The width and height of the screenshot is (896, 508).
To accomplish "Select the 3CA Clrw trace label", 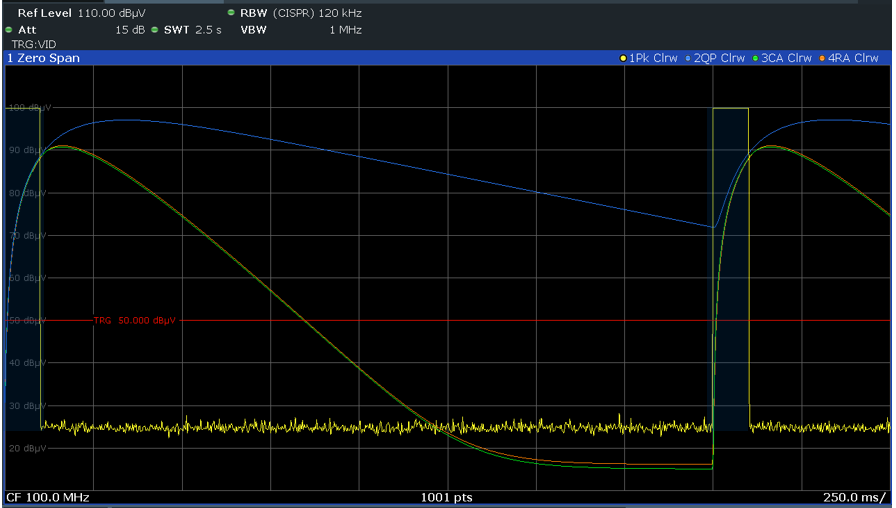I will click(786, 58).
